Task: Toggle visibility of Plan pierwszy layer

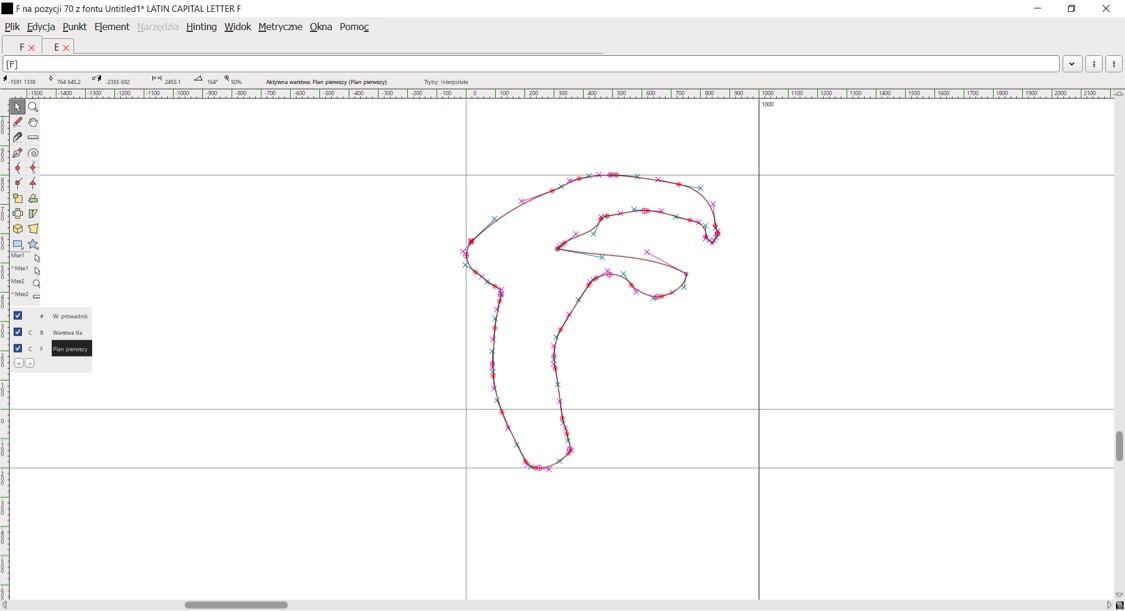Action: coord(18,349)
